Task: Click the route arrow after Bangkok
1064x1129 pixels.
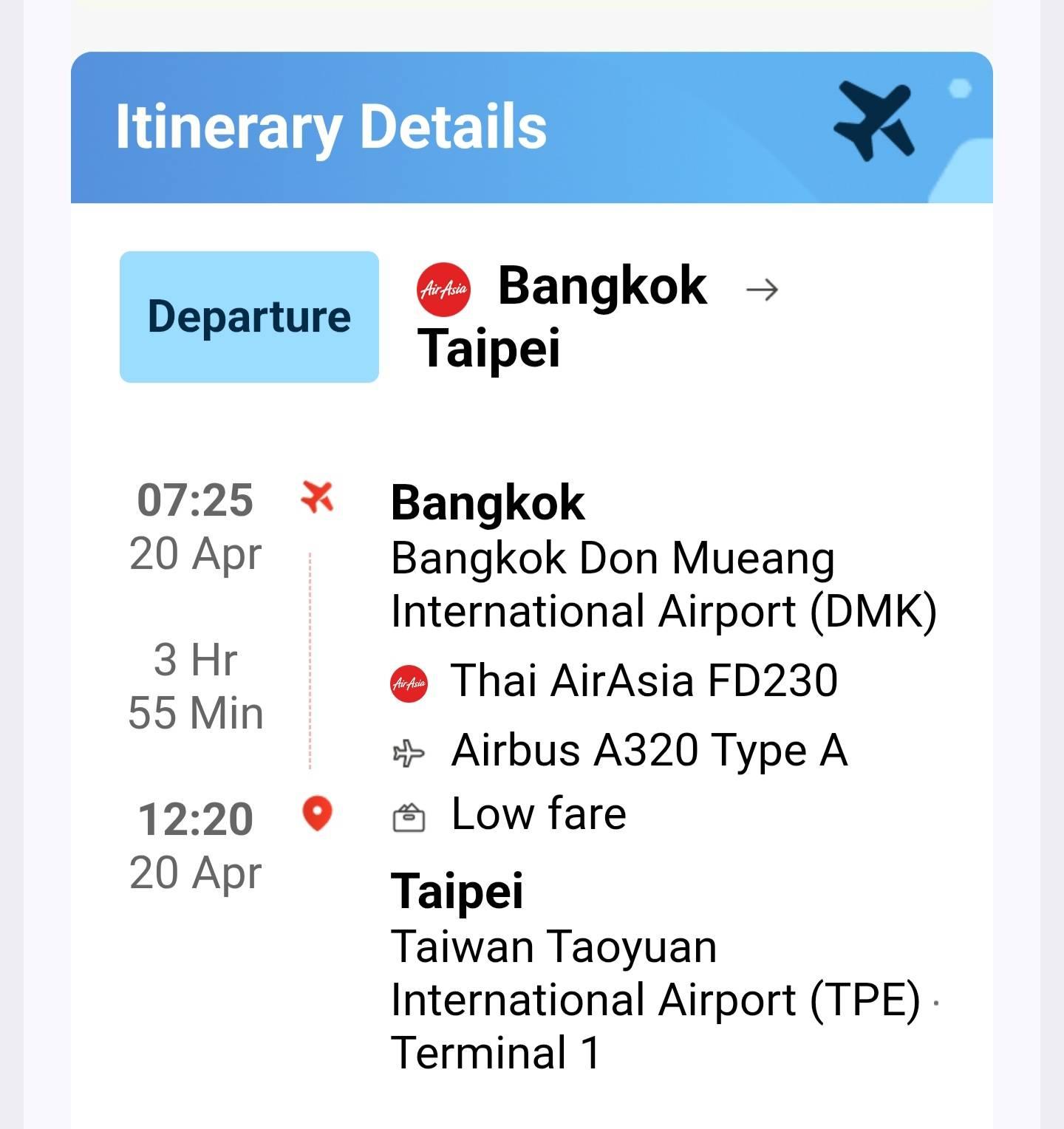Action: 762,289
